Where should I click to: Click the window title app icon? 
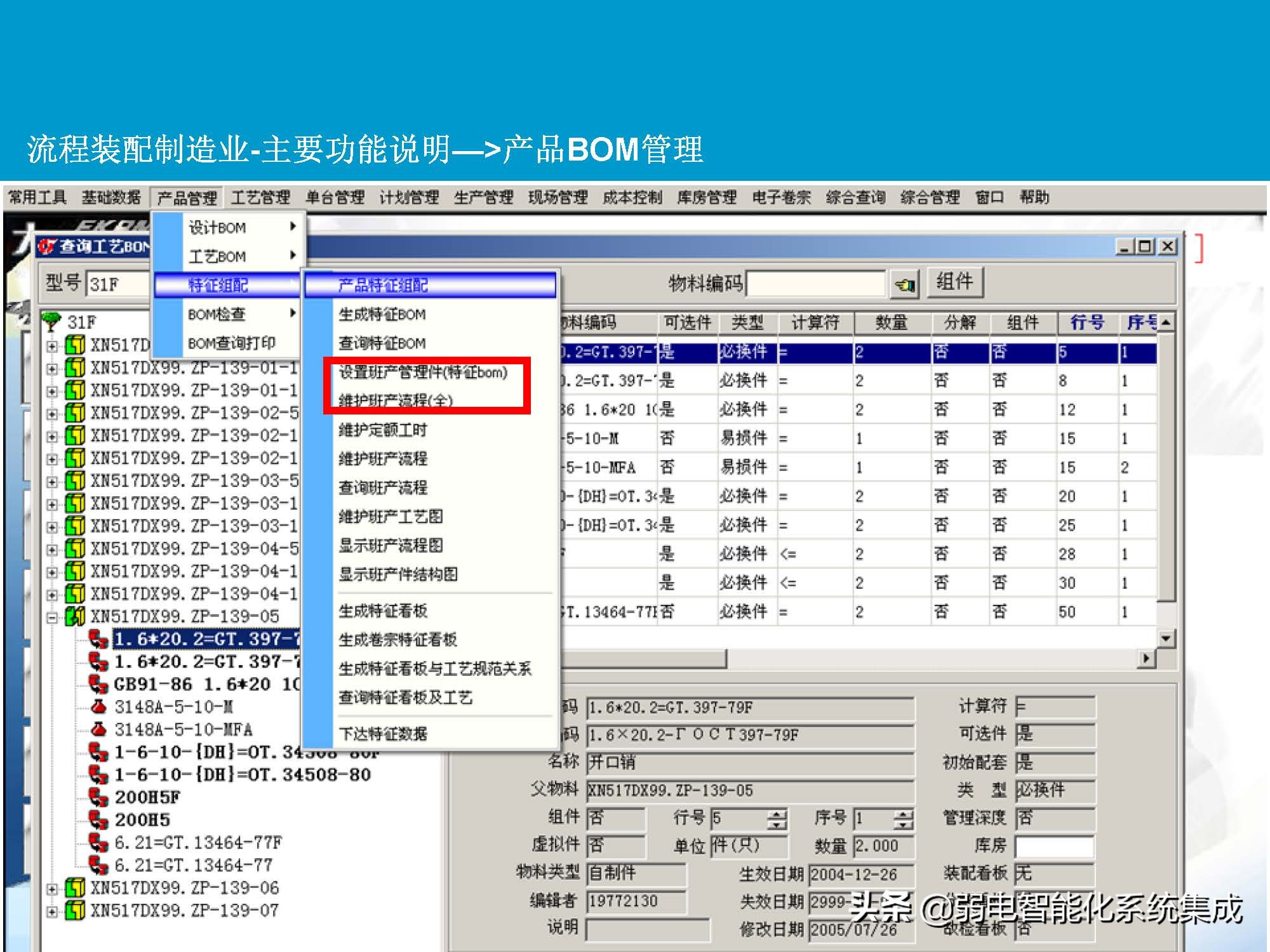point(47,246)
